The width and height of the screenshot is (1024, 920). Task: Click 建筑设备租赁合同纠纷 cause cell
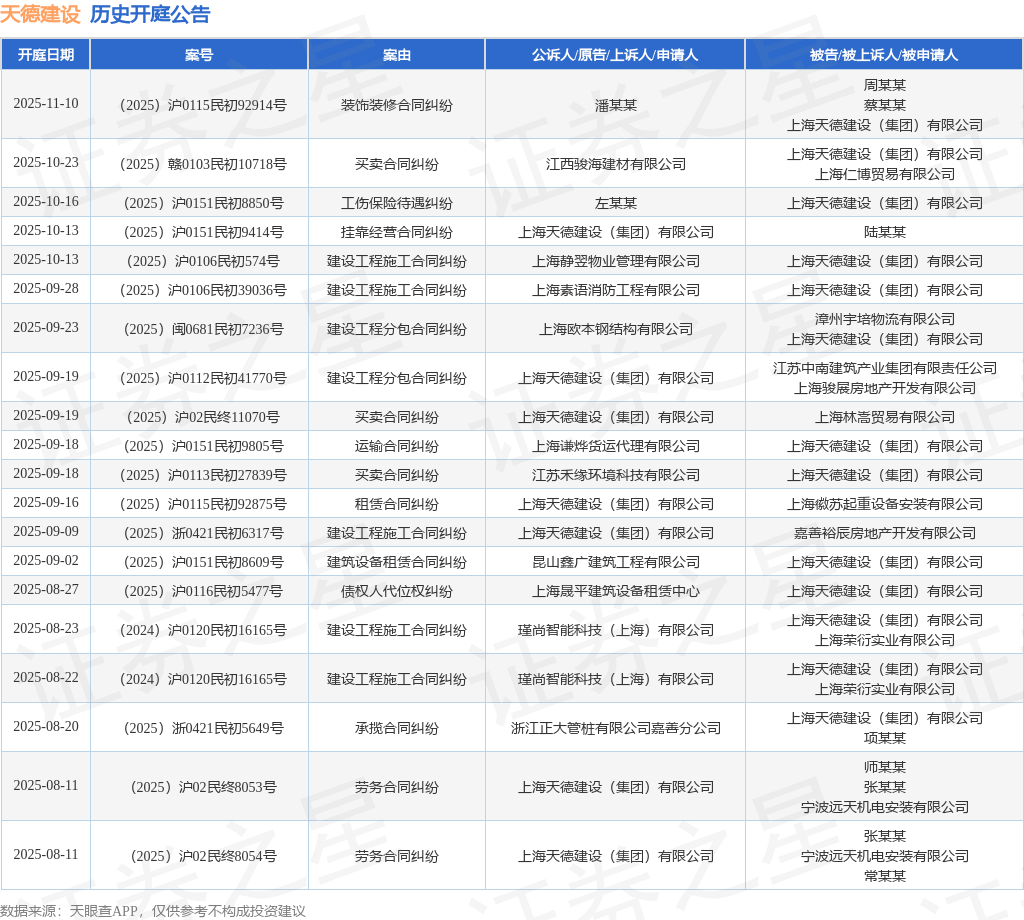(396, 562)
